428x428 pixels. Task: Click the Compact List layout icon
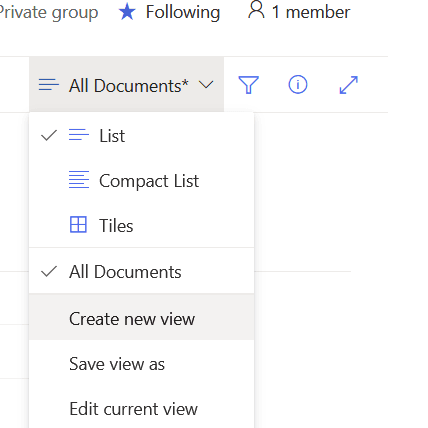(79, 180)
